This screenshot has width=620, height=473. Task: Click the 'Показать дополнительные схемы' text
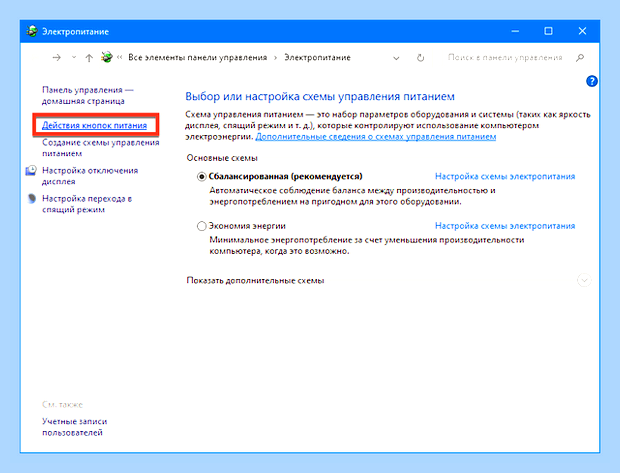tap(255, 280)
